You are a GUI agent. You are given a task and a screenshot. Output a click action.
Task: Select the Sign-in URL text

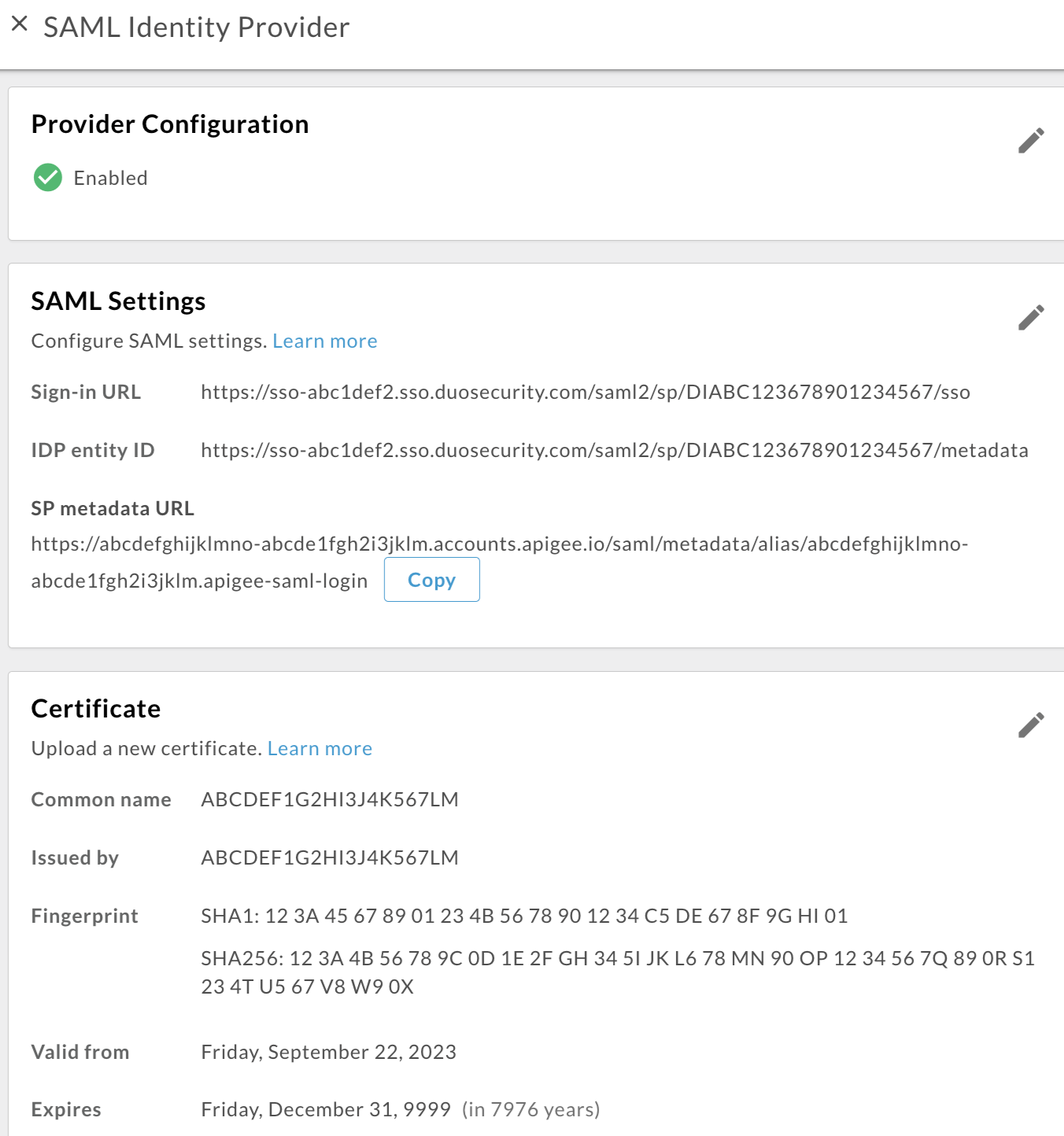point(586,392)
